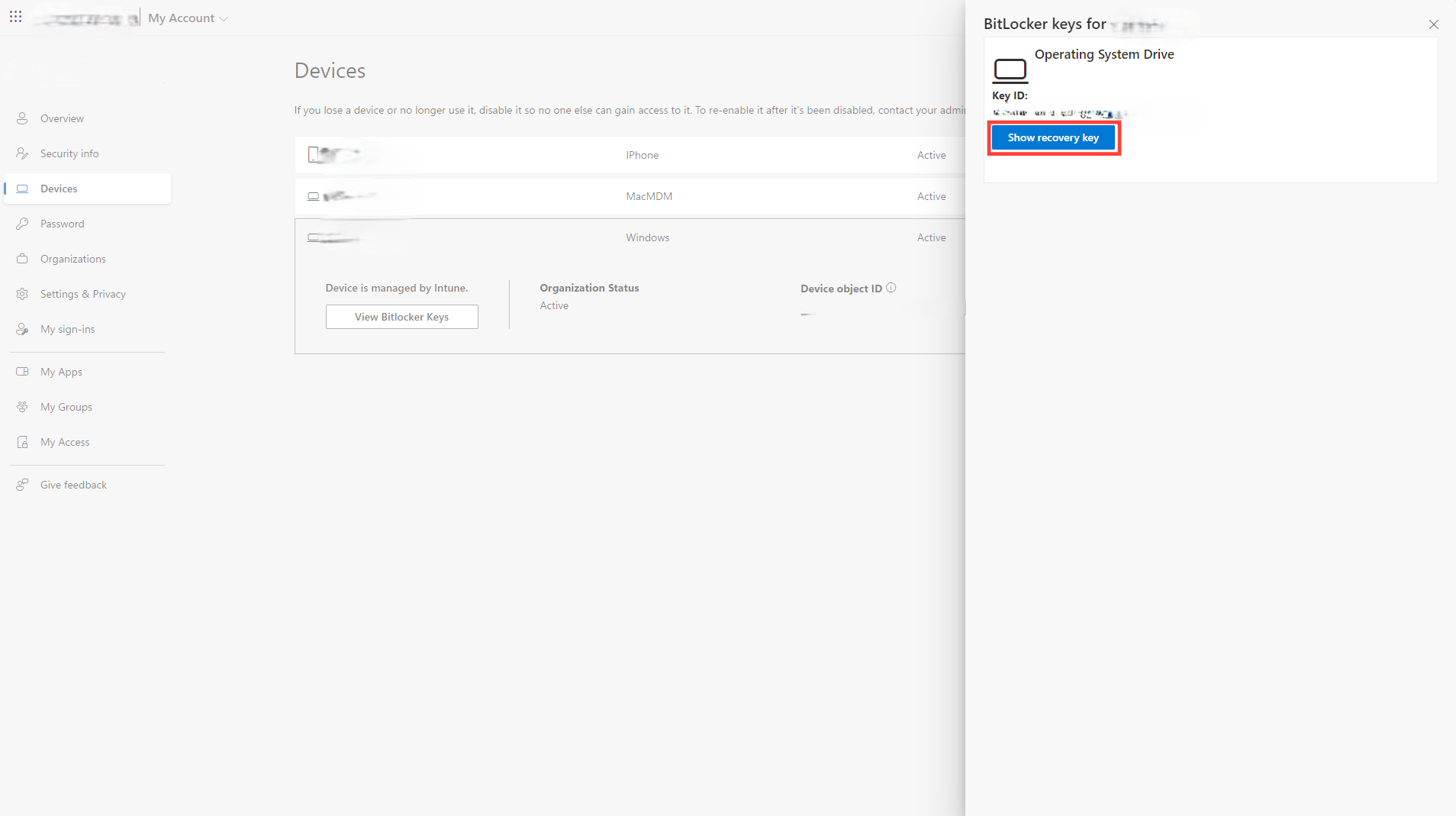Click the Devices laptop icon in sidebar

(x=22, y=189)
